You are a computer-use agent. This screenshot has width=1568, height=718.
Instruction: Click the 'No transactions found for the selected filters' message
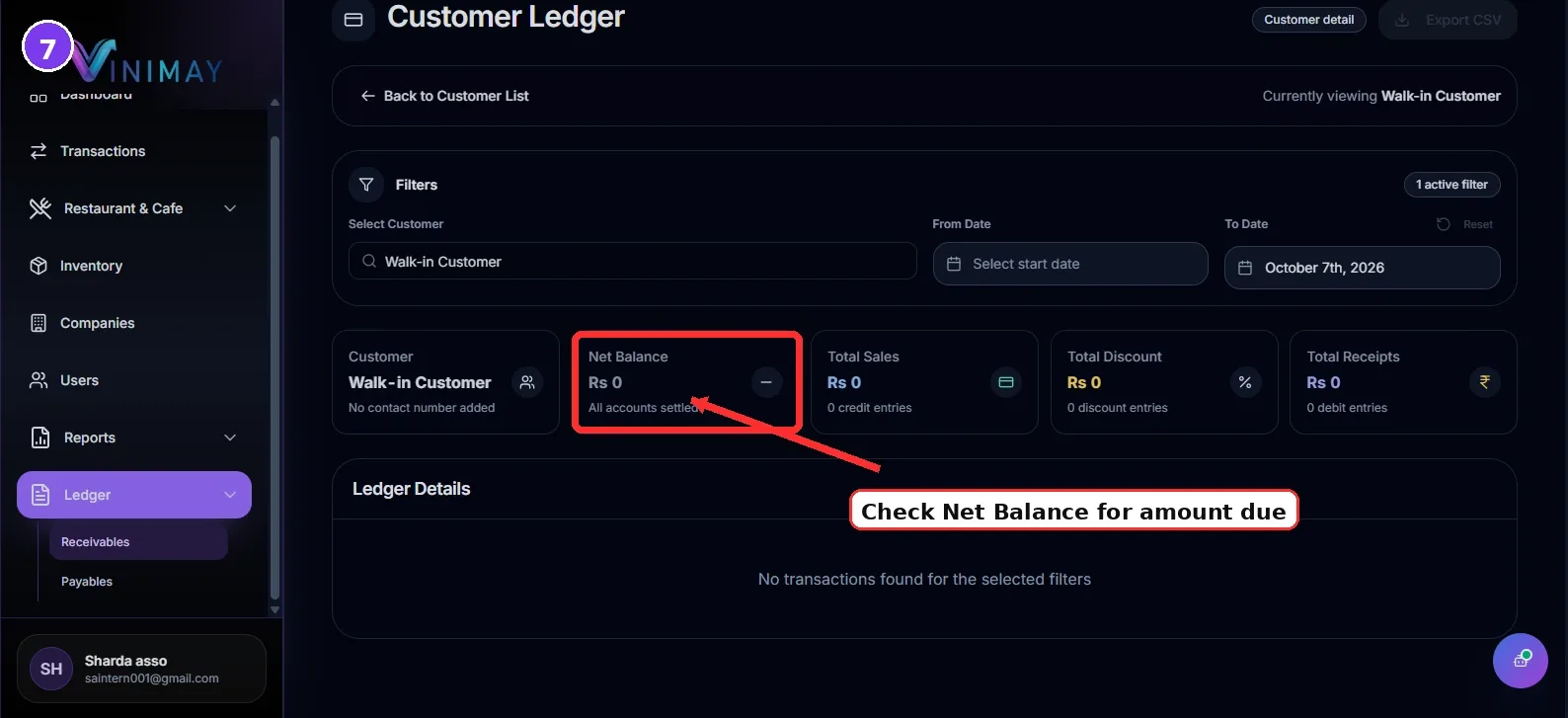point(924,579)
